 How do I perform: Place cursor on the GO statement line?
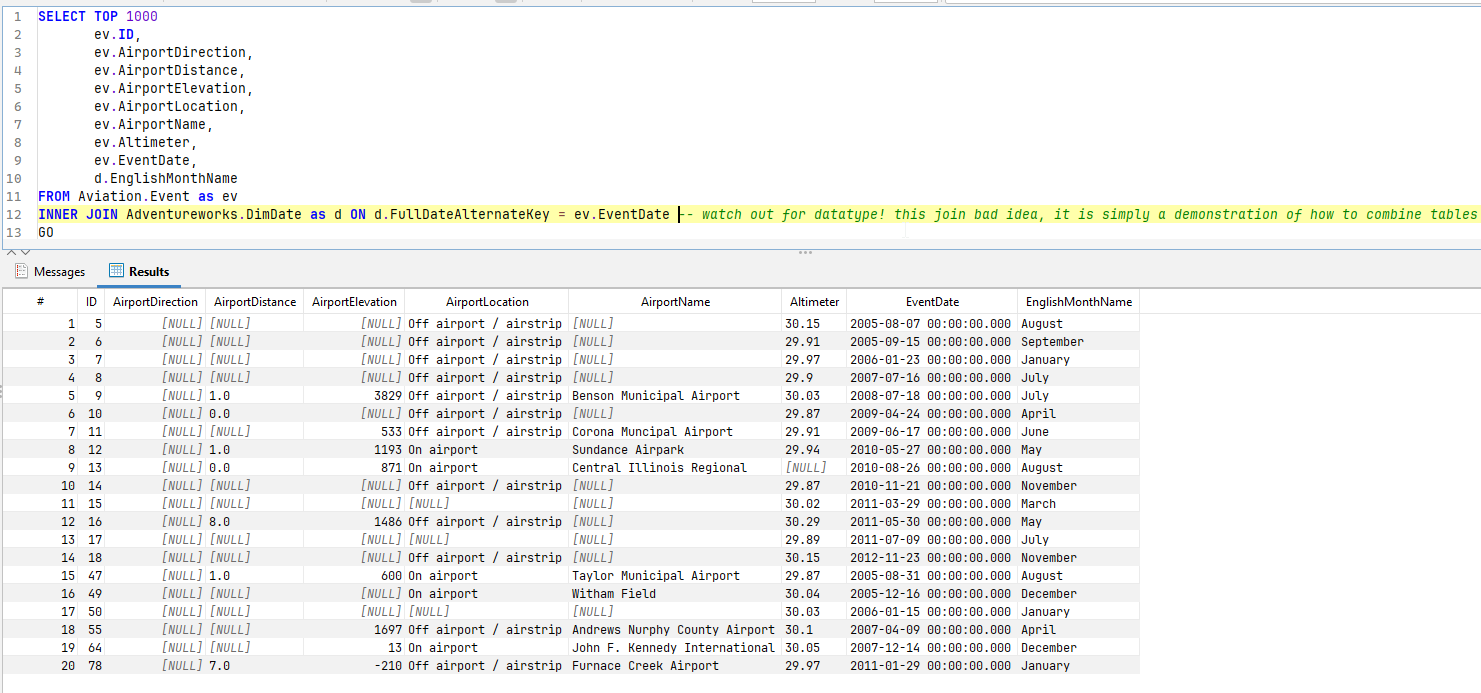click(46, 233)
